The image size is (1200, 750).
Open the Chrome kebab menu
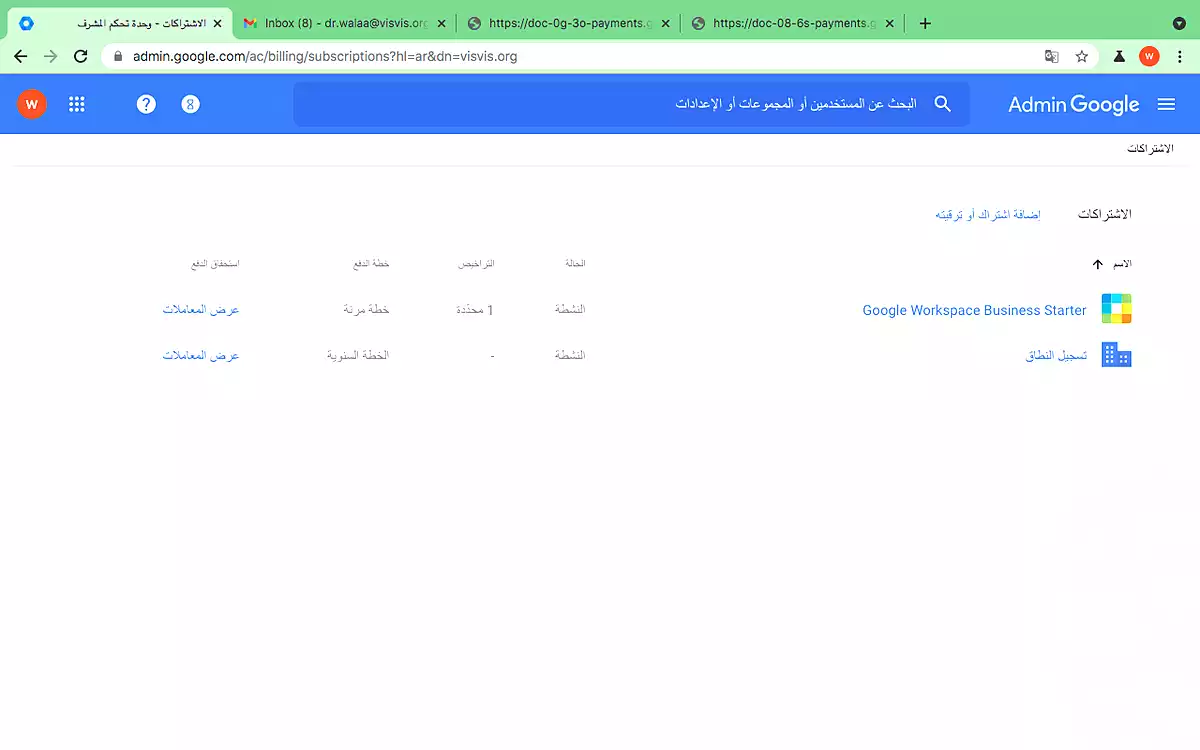click(1180, 56)
